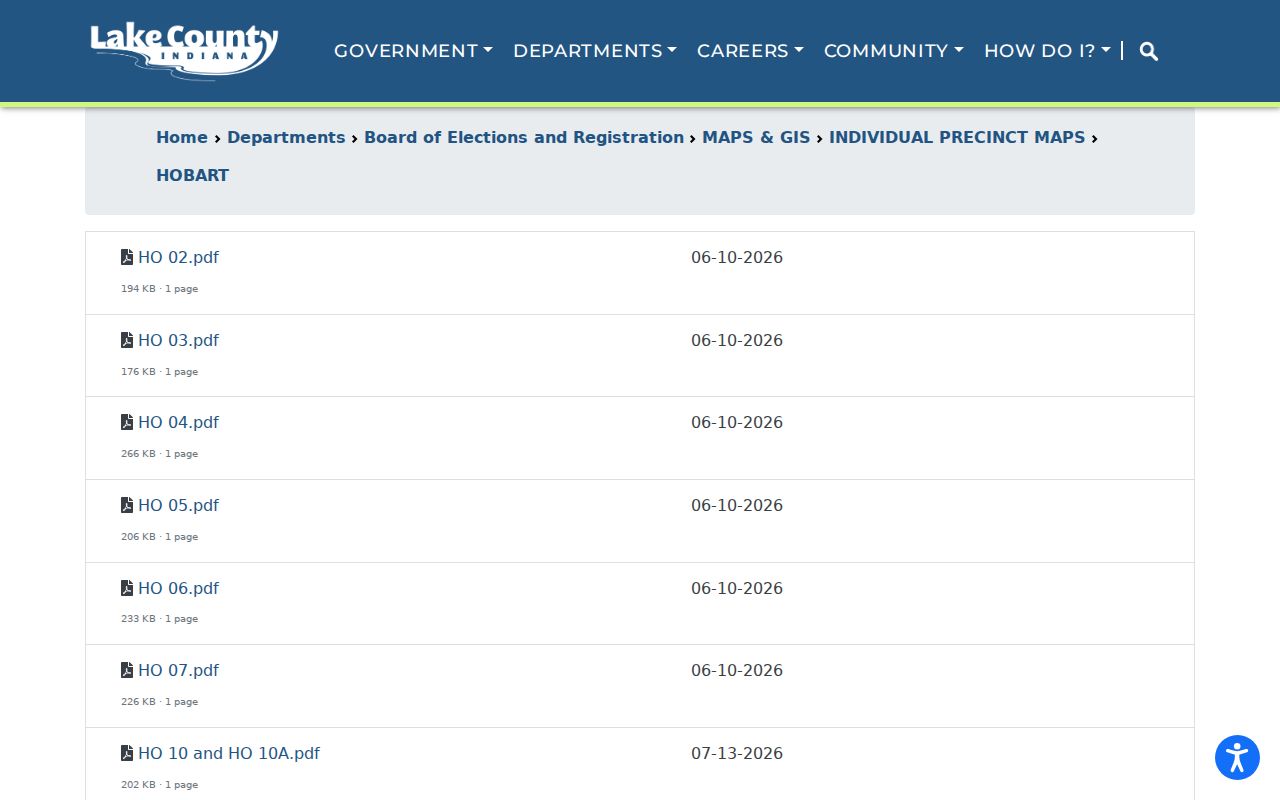Expand the Community dropdown menu
Screen dimensions: 1280x800
pyautogui.click(x=894, y=51)
